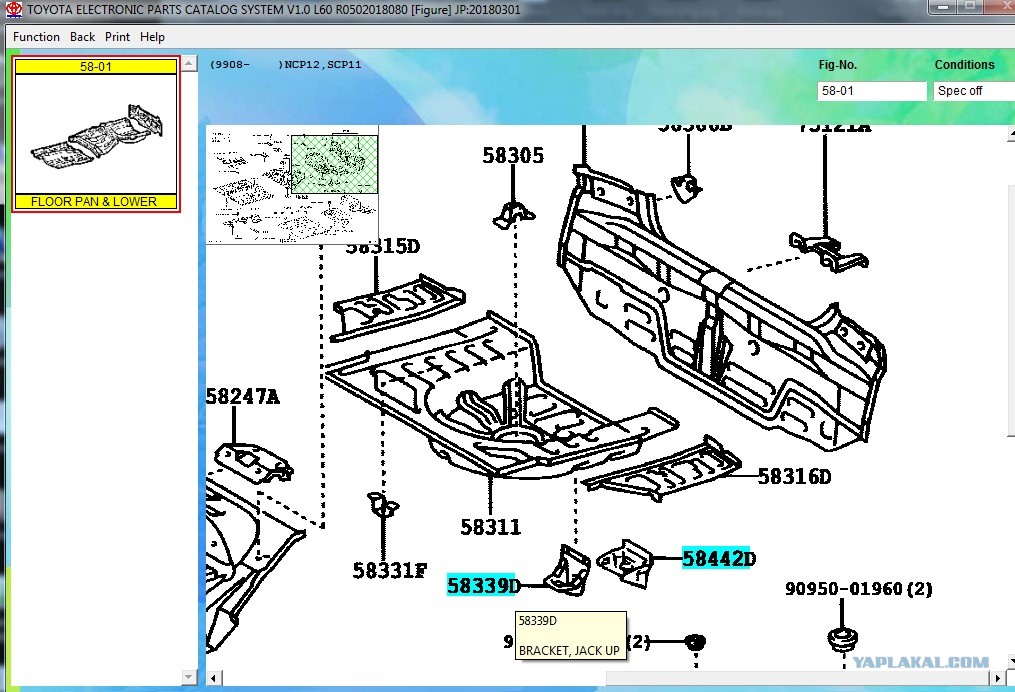Select the 58-01 Floor Pan thumbnail
This screenshot has height=692, width=1015.
coord(96,134)
